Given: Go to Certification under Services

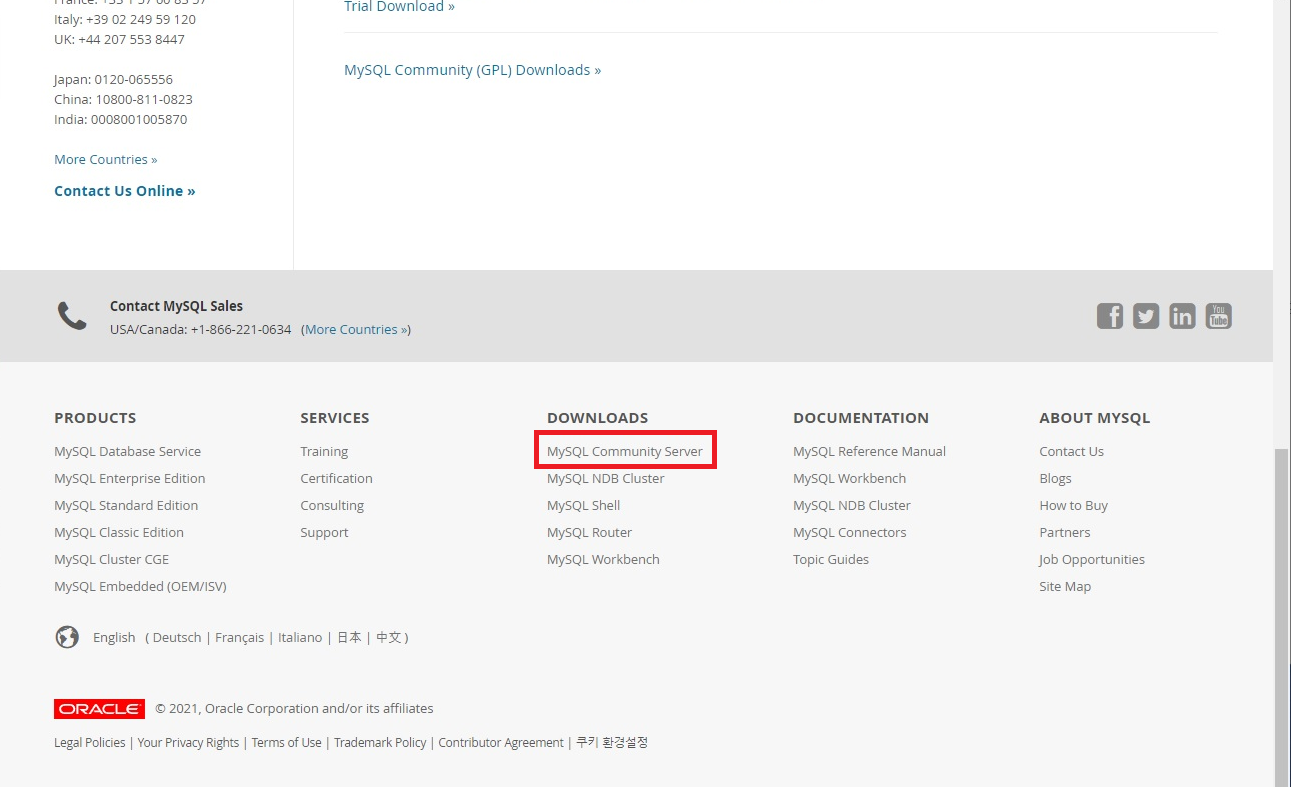Looking at the screenshot, I should click(336, 479).
